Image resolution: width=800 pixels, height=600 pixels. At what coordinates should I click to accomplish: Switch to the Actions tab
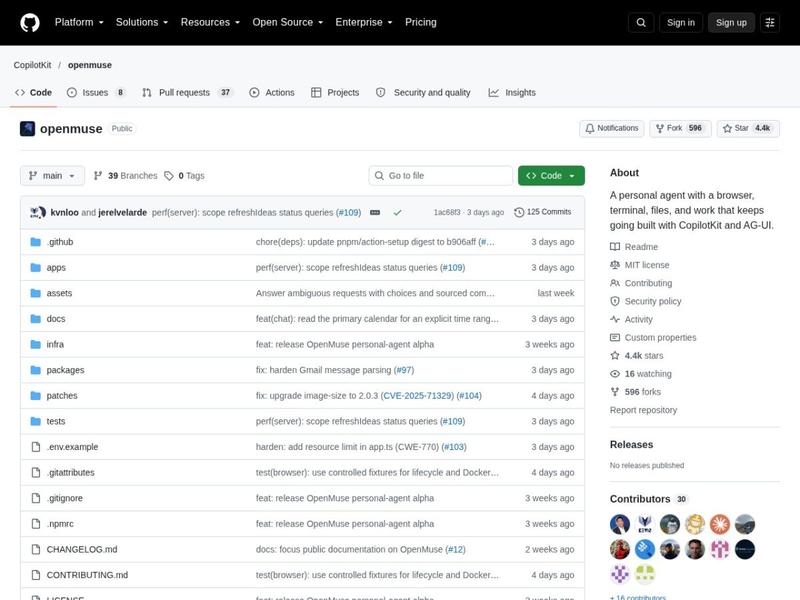[x=272, y=92]
